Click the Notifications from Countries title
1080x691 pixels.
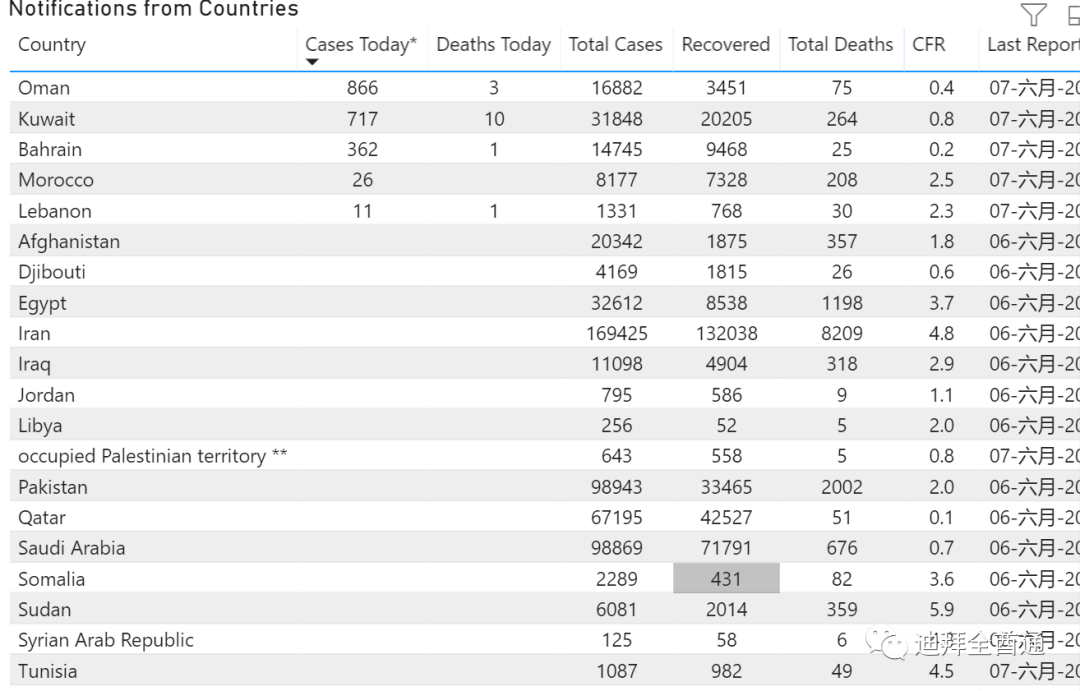(x=153, y=10)
